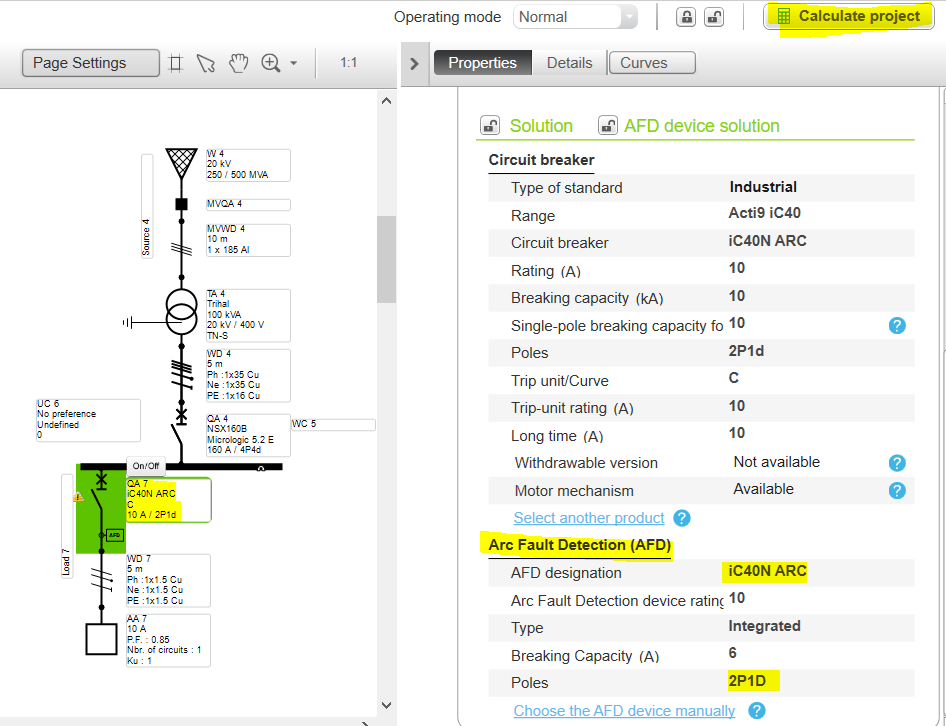Click the Range value Acti9 iC40

pyautogui.click(x=764, y=213)
